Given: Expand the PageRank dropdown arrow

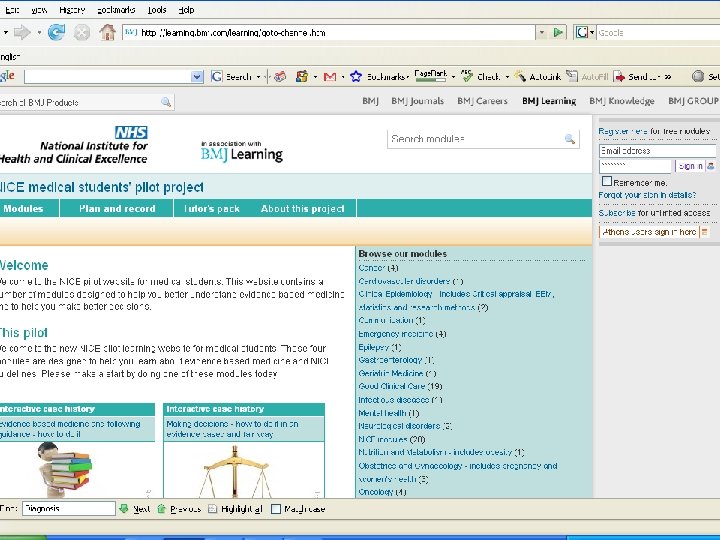Looking at the screenshot, I should (x=453, y=77).
